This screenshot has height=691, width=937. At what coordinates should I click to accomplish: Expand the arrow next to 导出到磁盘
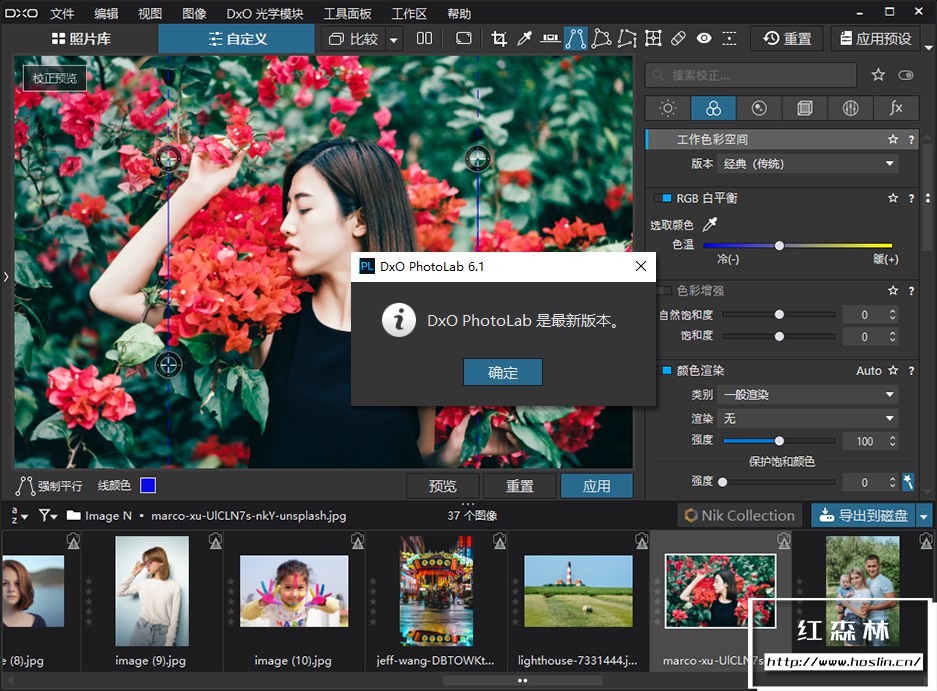pyautogui.click(x=924, y=516)
